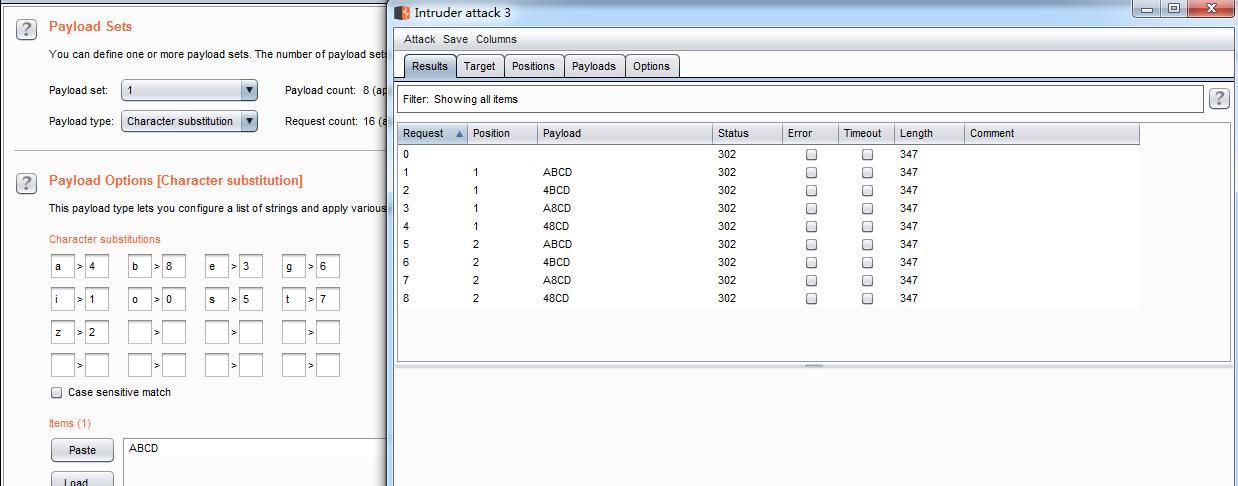This screenshot has height=486, width=1238.
Task: Sort results by Request column
Action: 432,134
